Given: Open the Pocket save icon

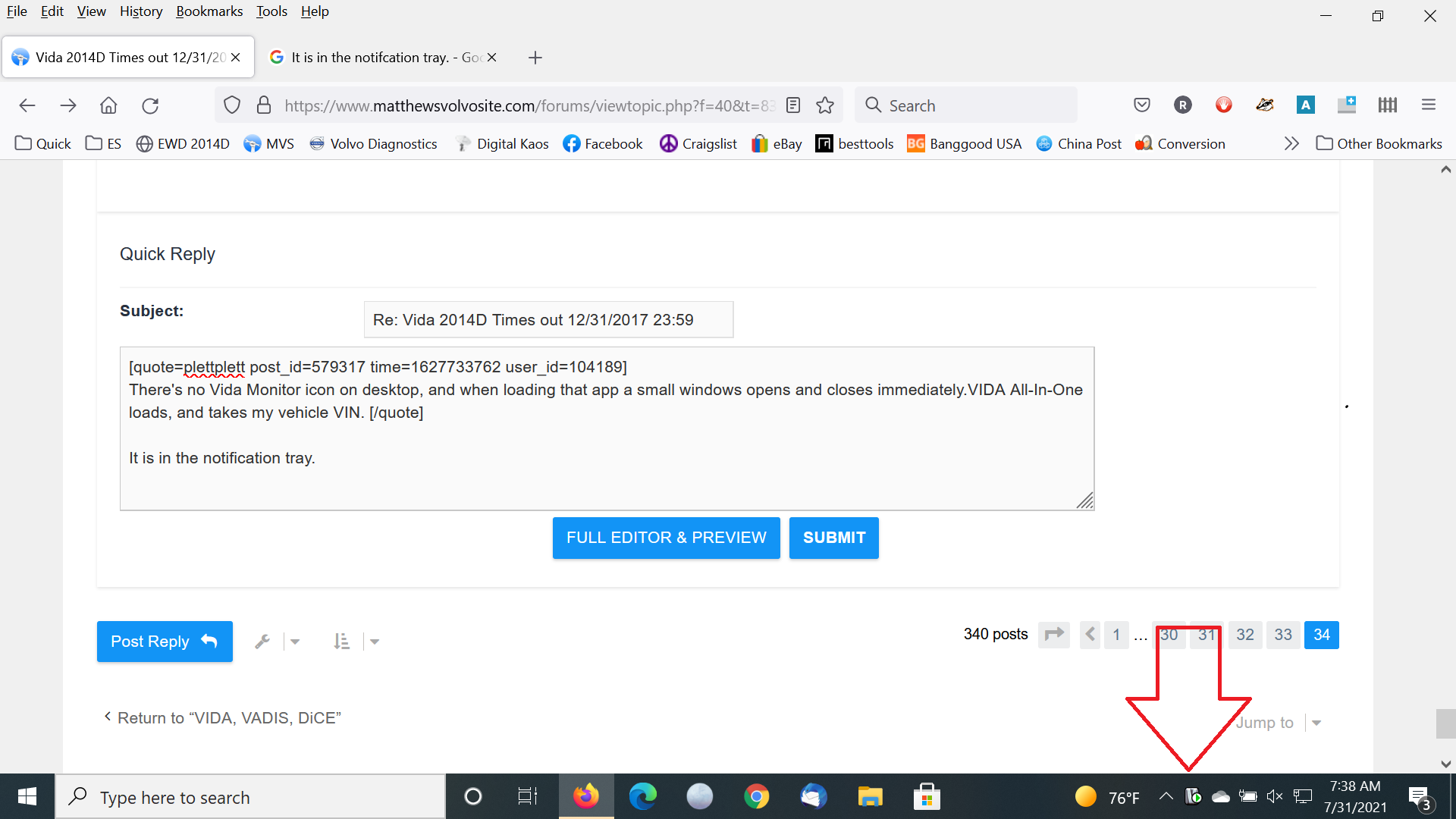Looking at the screenshot, I should pos(1142,105).
